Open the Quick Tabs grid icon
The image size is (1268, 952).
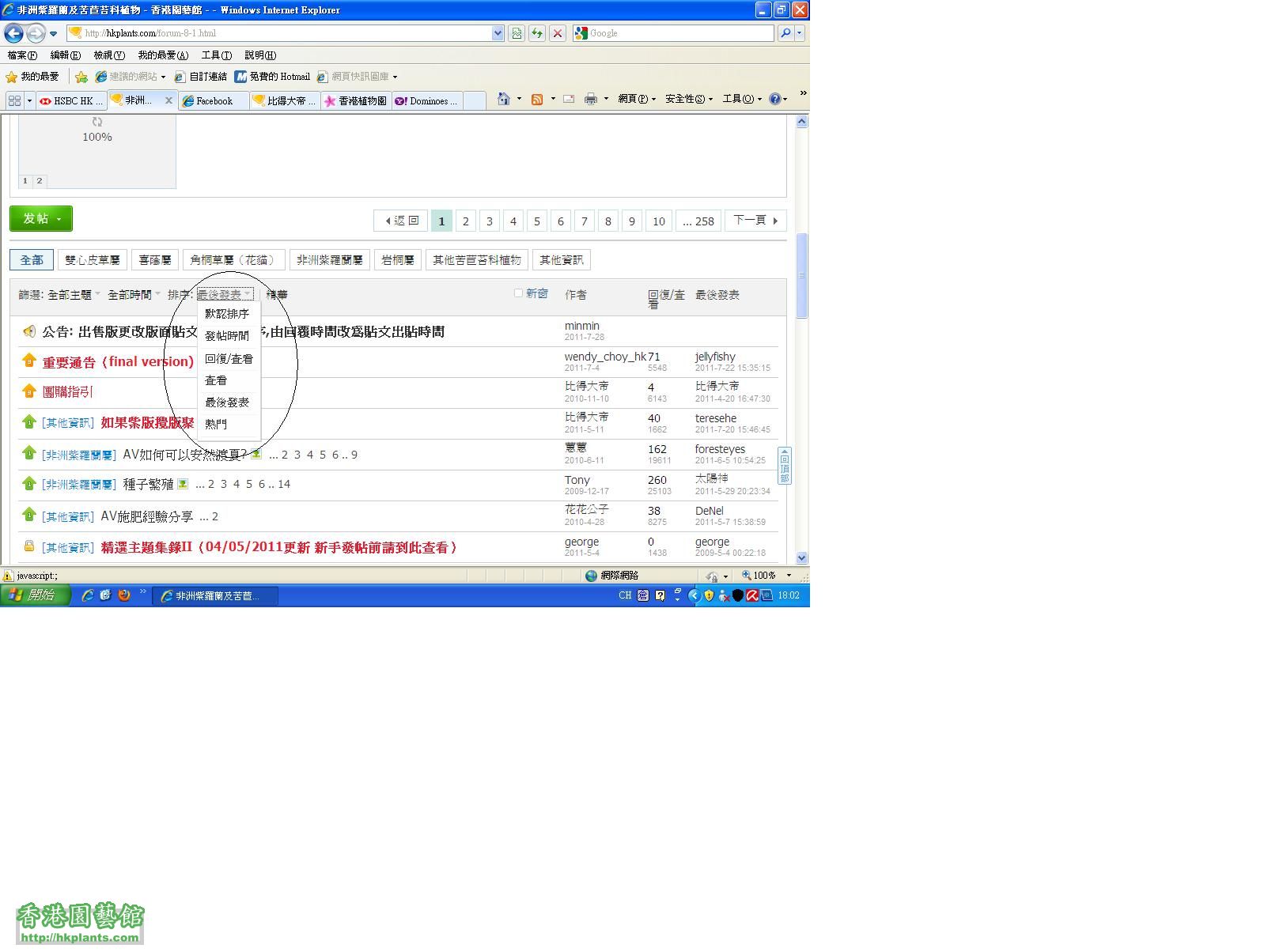point(14,101)
